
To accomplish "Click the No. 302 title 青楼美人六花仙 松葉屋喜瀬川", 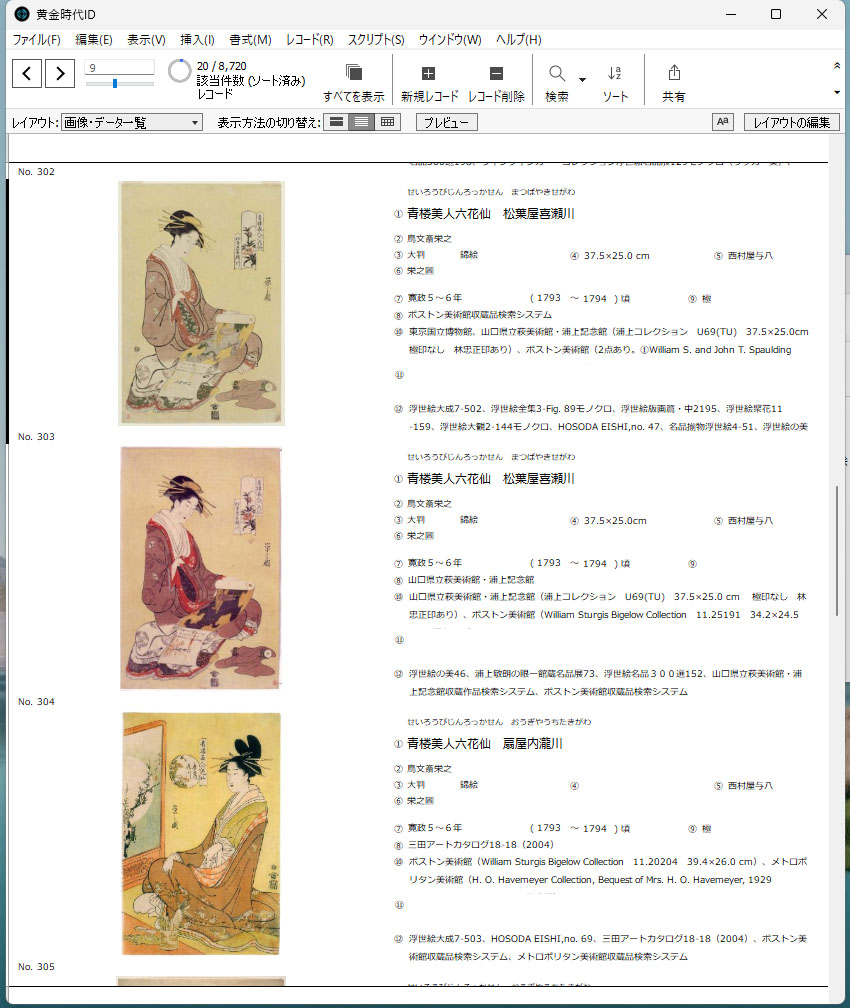I will 491,213.
